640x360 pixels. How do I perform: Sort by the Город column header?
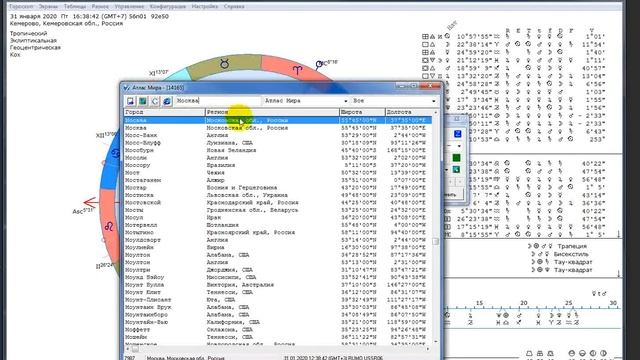pos(164,112)
